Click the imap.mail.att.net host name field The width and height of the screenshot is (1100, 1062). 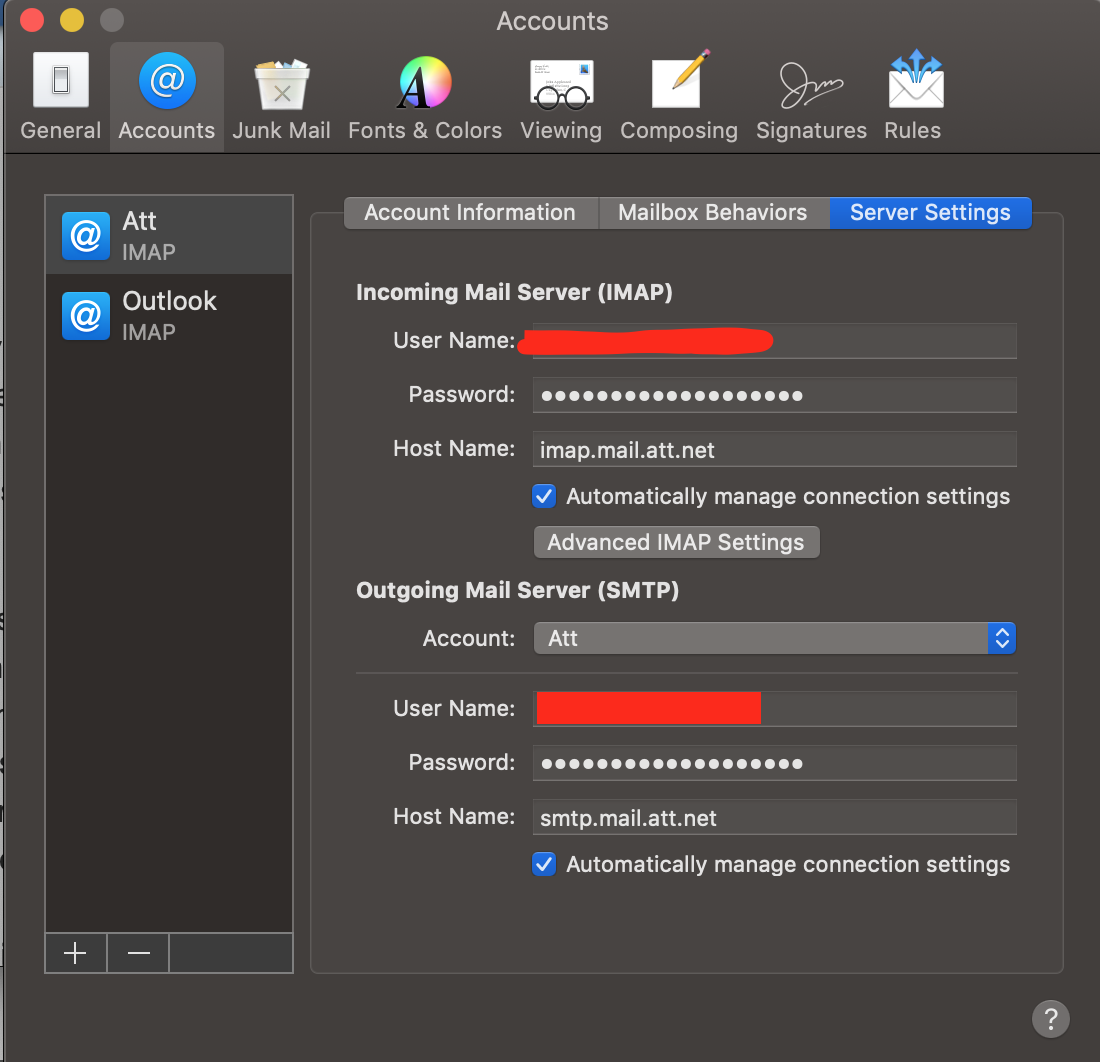(774, 449)
